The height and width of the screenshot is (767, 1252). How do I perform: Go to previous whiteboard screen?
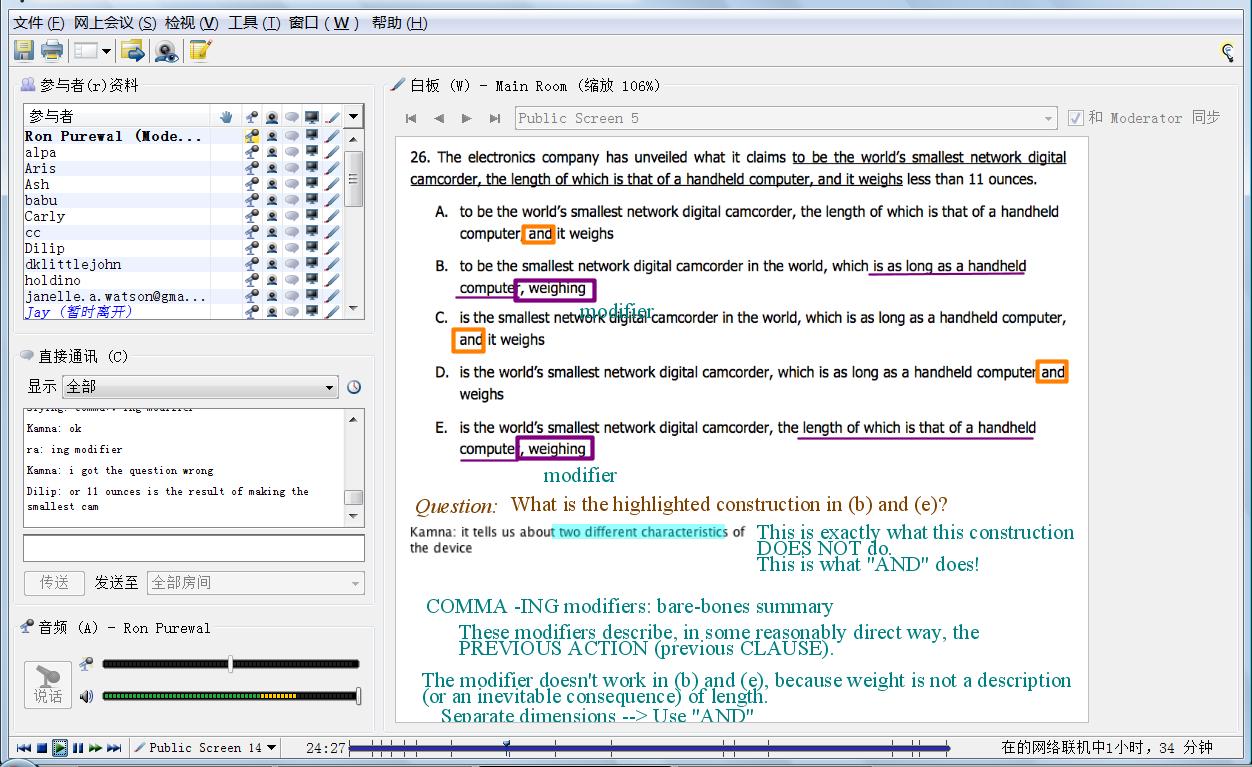coord(439,118)
